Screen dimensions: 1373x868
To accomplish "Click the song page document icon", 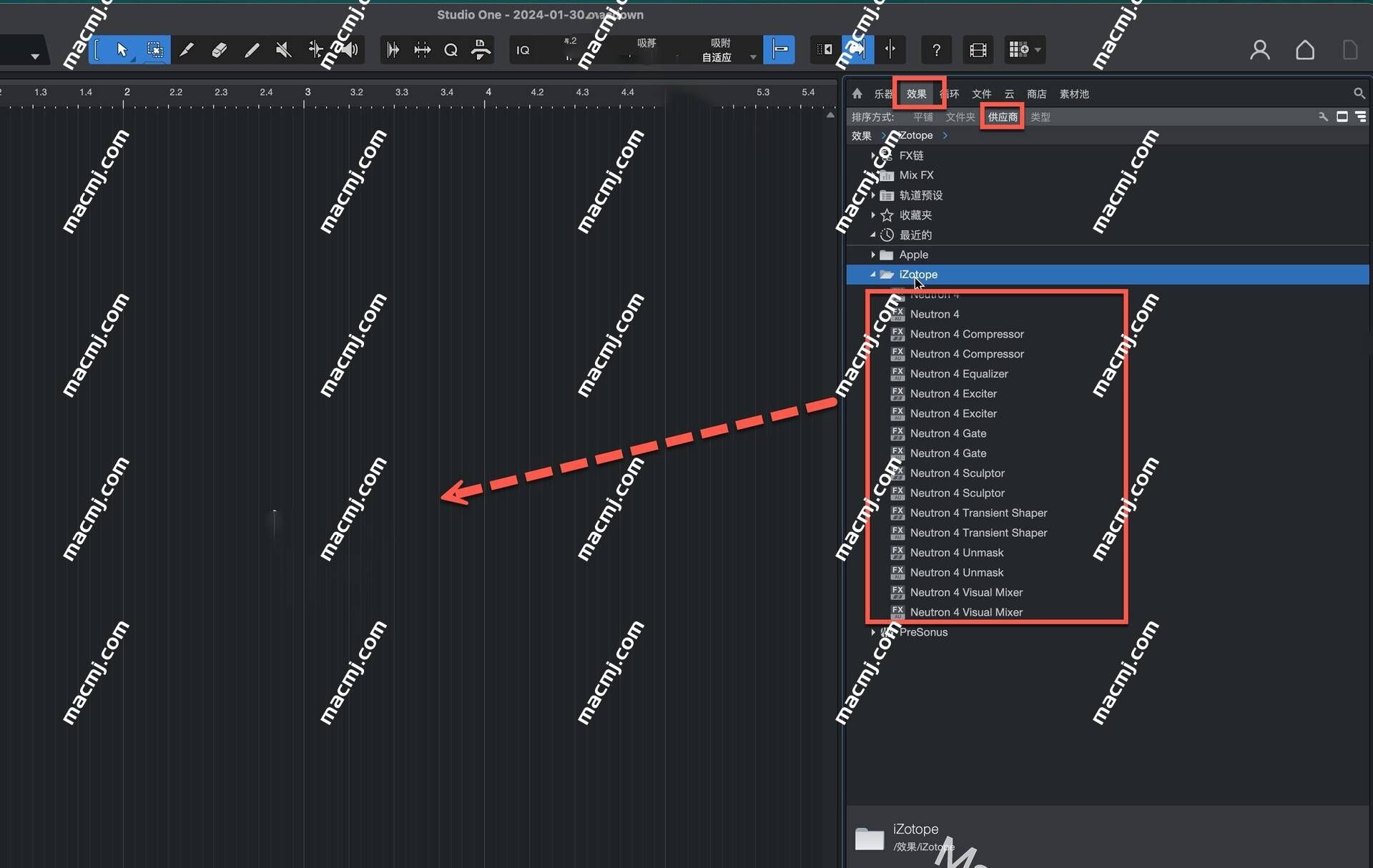I will 1350,49.
